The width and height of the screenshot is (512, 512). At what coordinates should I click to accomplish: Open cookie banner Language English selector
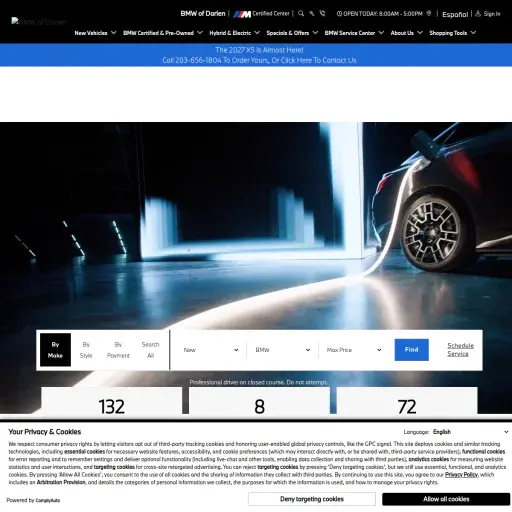470,432
